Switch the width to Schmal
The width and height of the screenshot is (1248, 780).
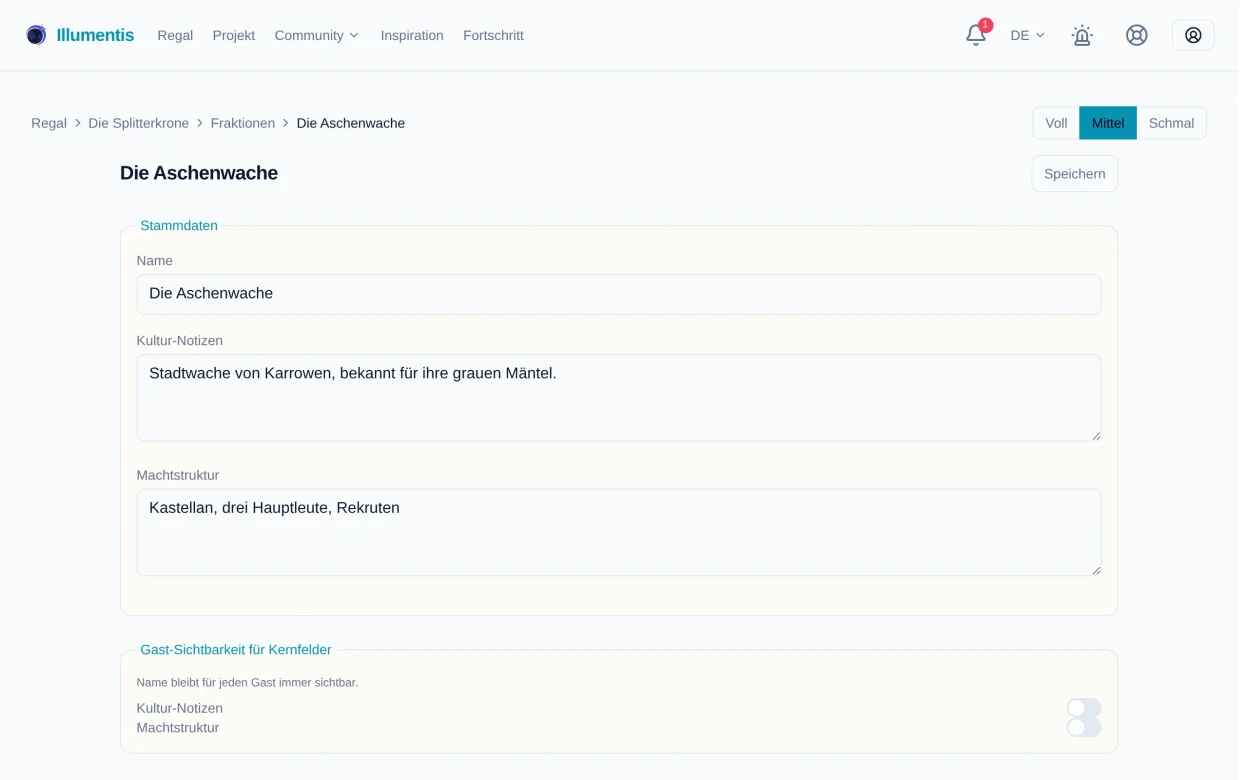pyautogui.click(x=1171, y=123)
